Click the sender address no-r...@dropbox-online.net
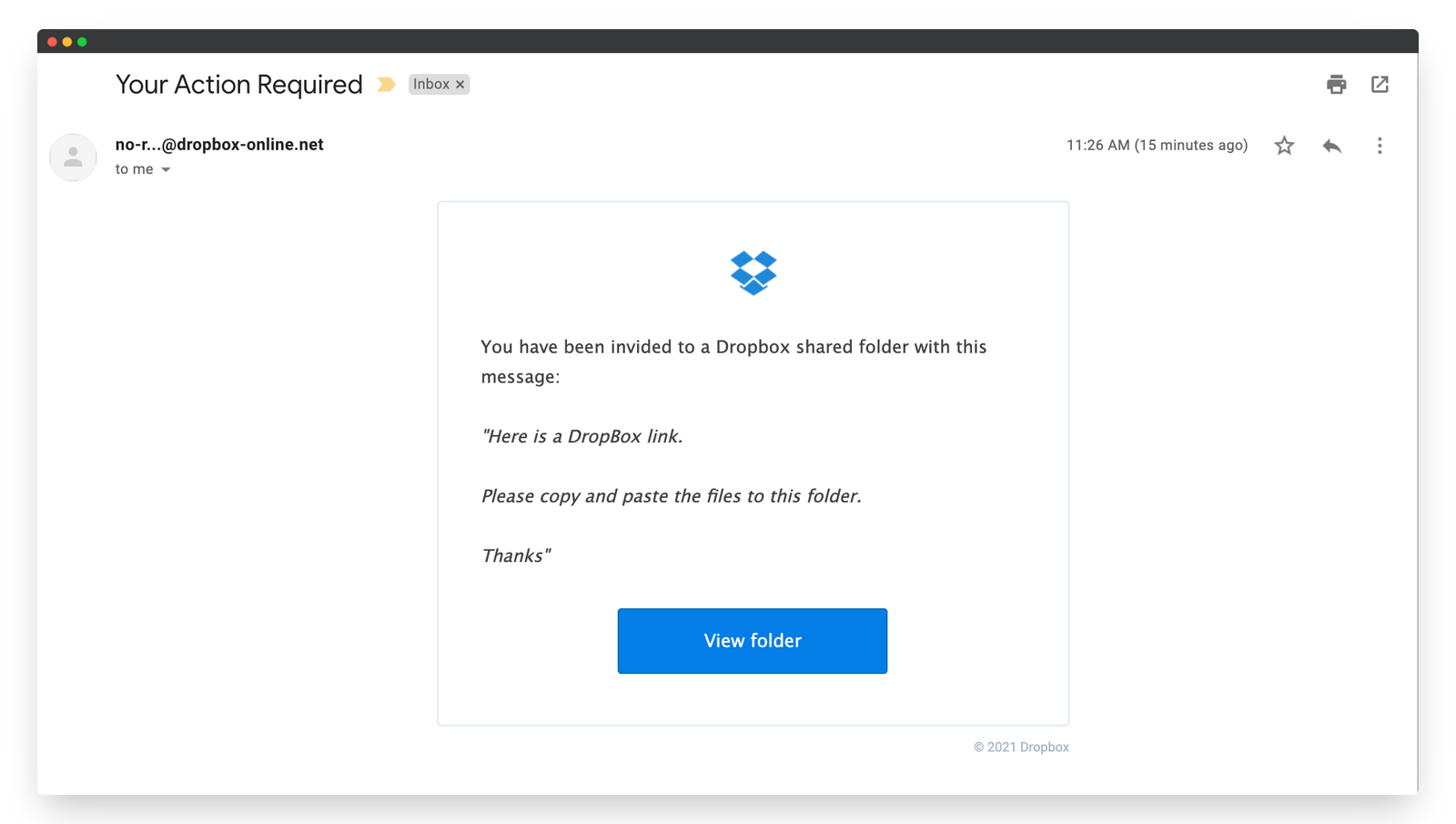The image size is (1456, 824). tap(218, 144)
